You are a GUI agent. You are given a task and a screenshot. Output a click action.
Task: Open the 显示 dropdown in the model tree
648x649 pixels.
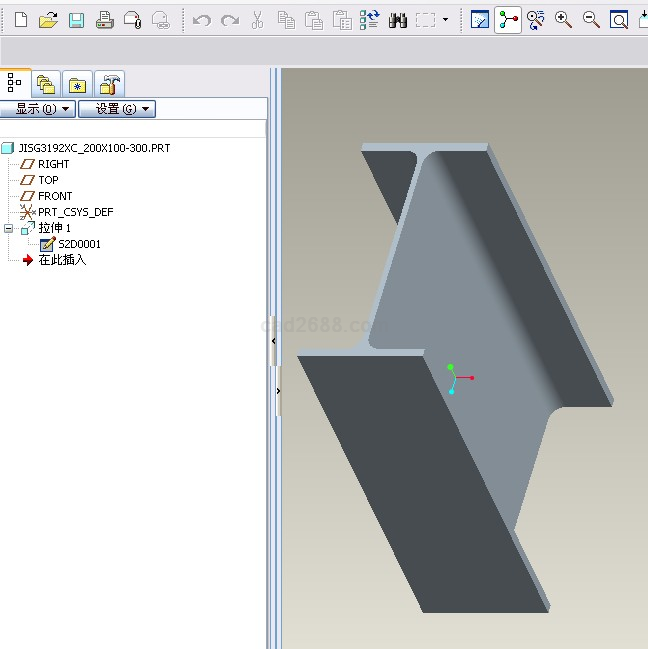38,109
